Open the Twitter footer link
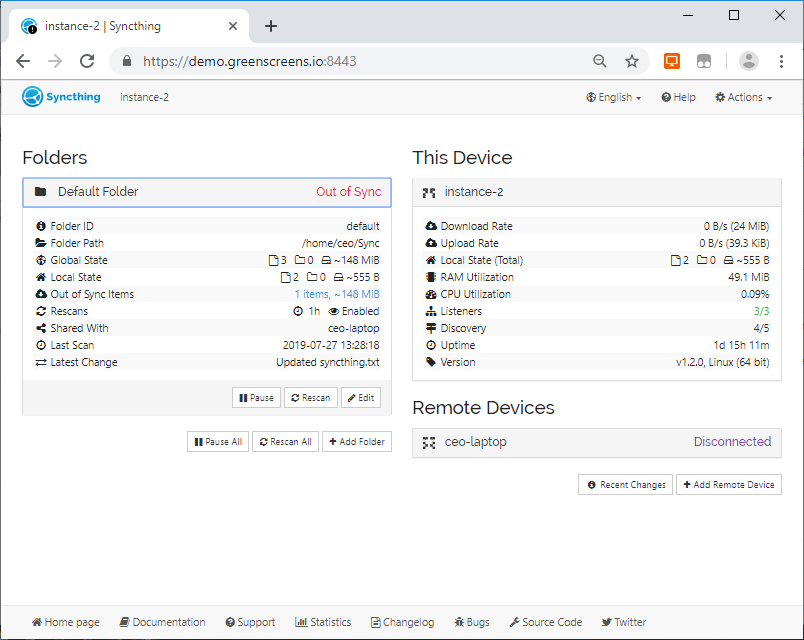 pos(624,622)
